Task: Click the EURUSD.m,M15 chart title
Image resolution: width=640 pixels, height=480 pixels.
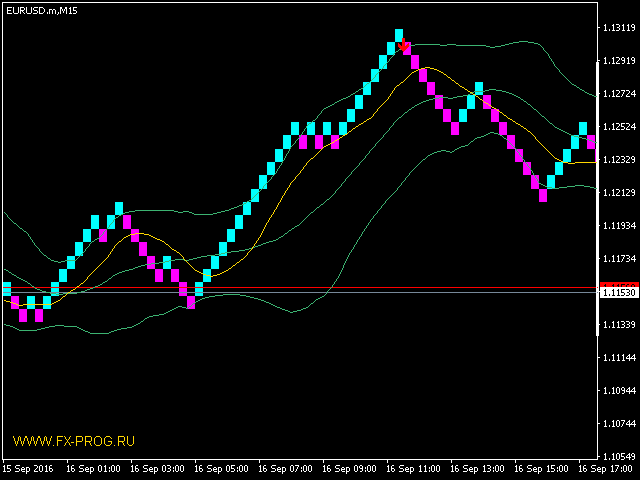Action: tap(42, 11)
